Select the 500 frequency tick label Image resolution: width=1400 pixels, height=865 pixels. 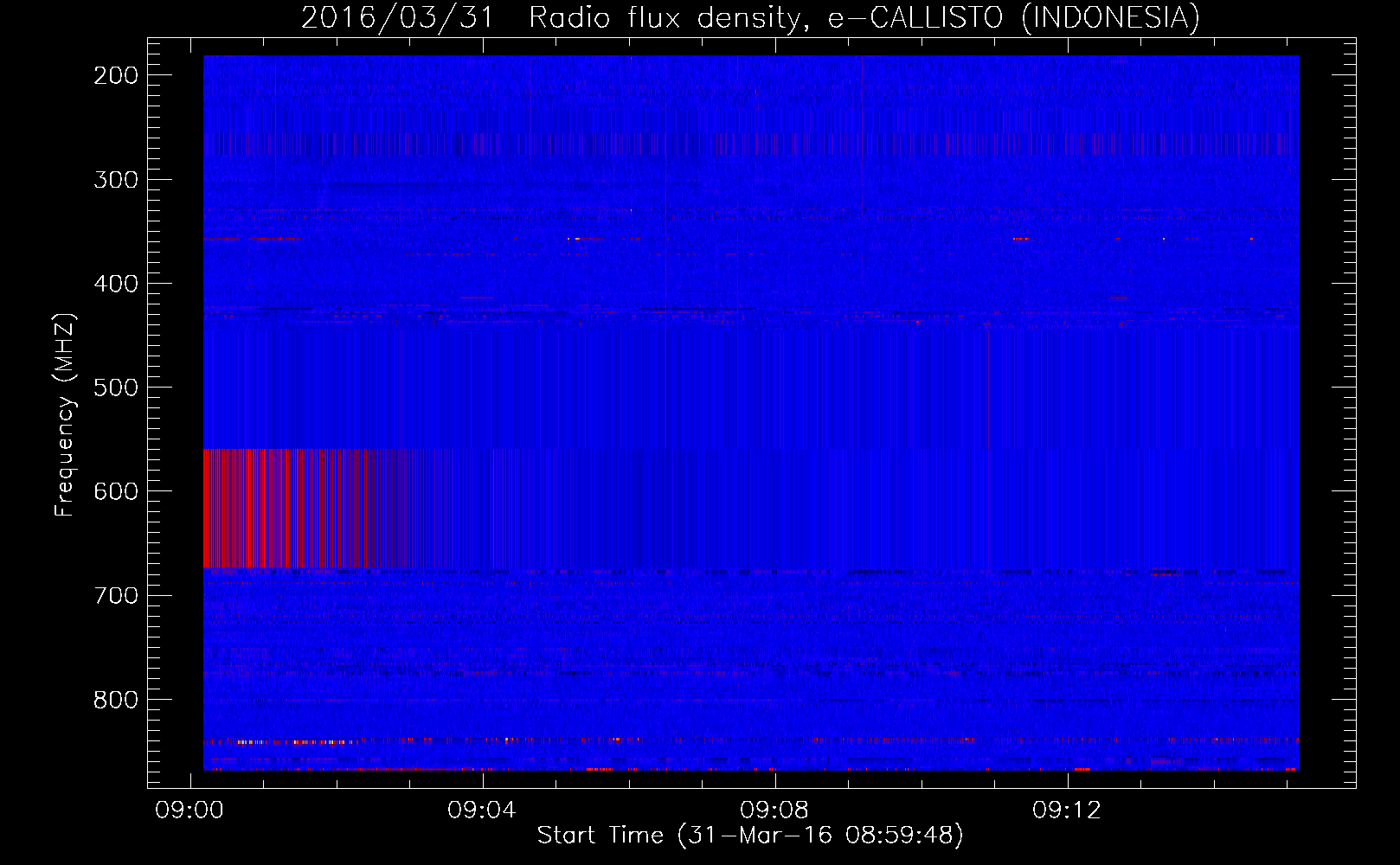(x=116, y=388)
